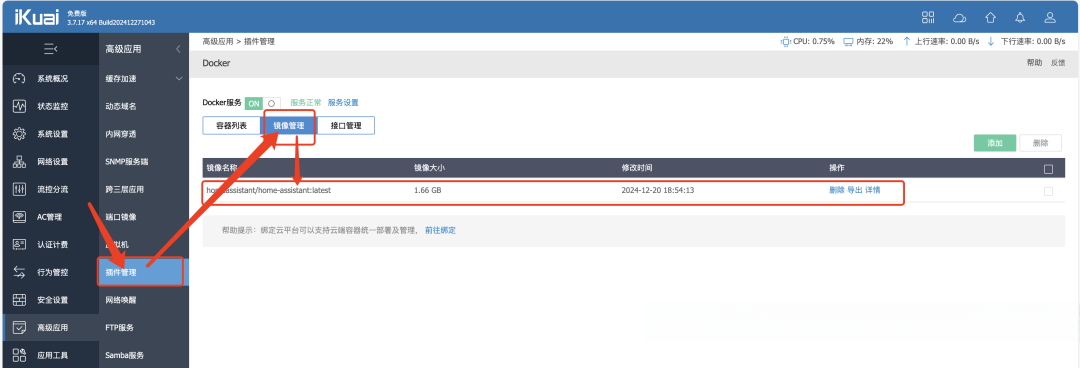Click the CPU chip status icon

(785, 41)
